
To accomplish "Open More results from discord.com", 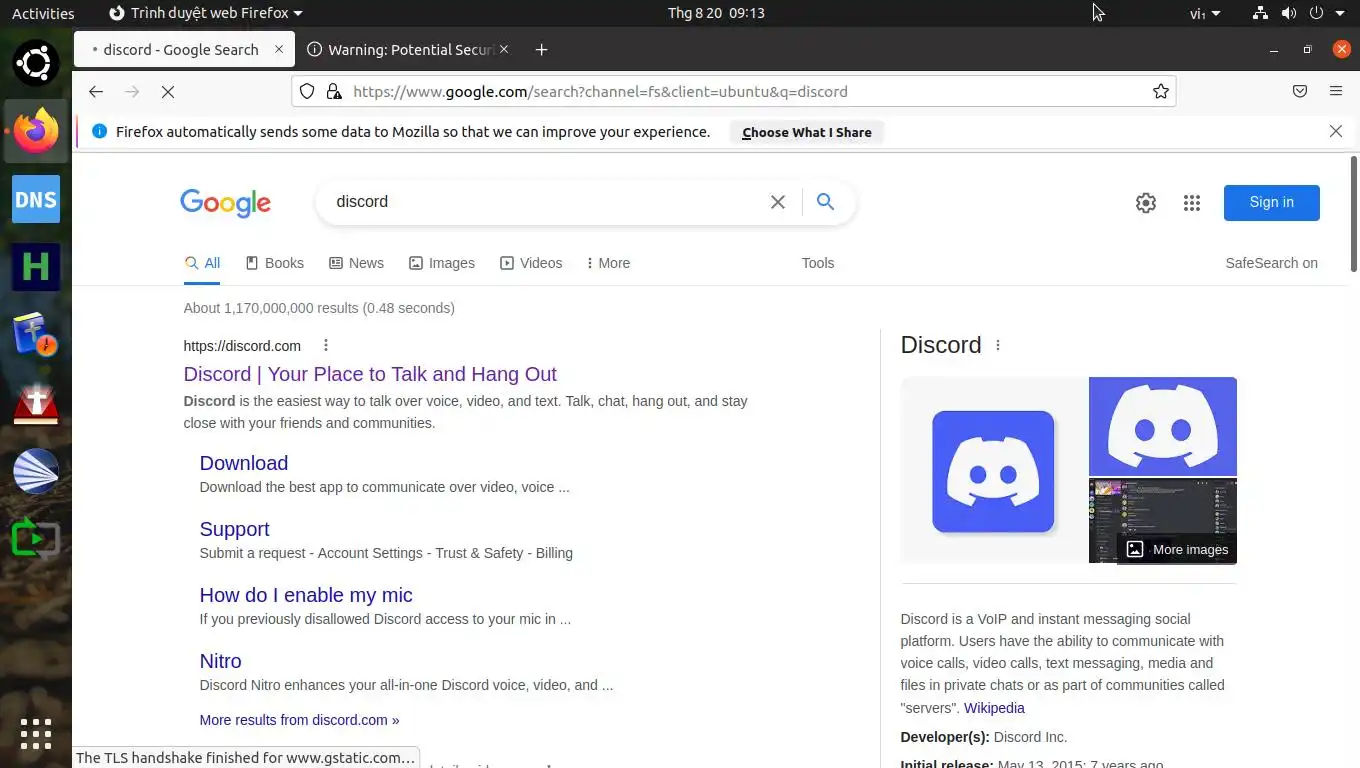I will (x=299, y=720).
